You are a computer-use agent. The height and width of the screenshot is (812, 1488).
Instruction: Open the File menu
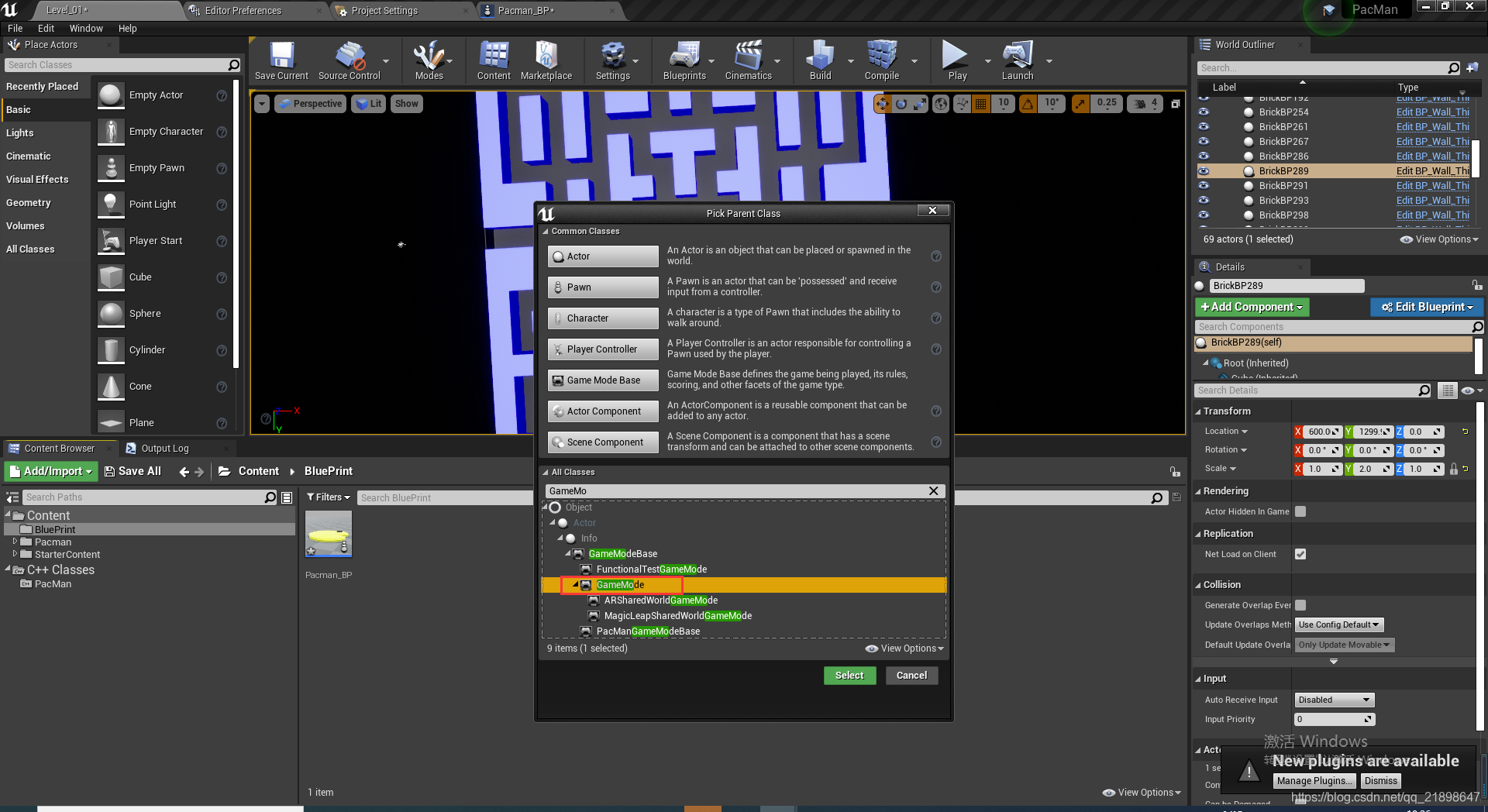tap(15, 29)
